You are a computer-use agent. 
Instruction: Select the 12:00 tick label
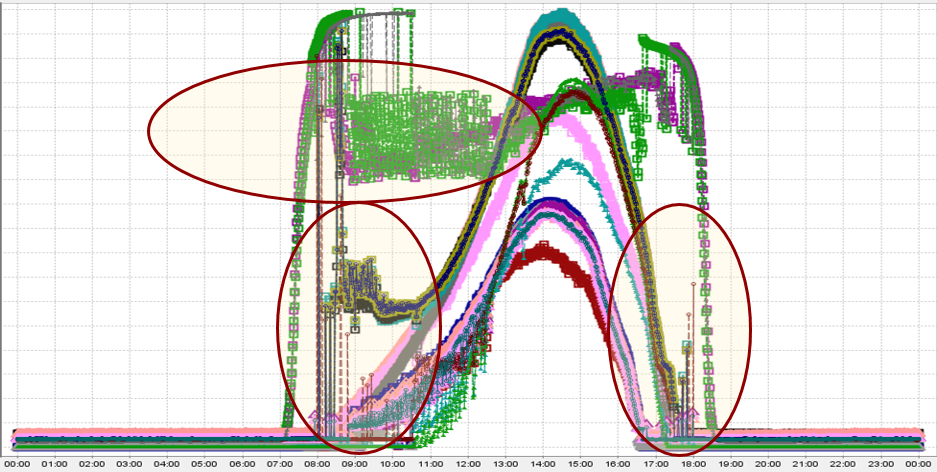(x=468, y=464)
